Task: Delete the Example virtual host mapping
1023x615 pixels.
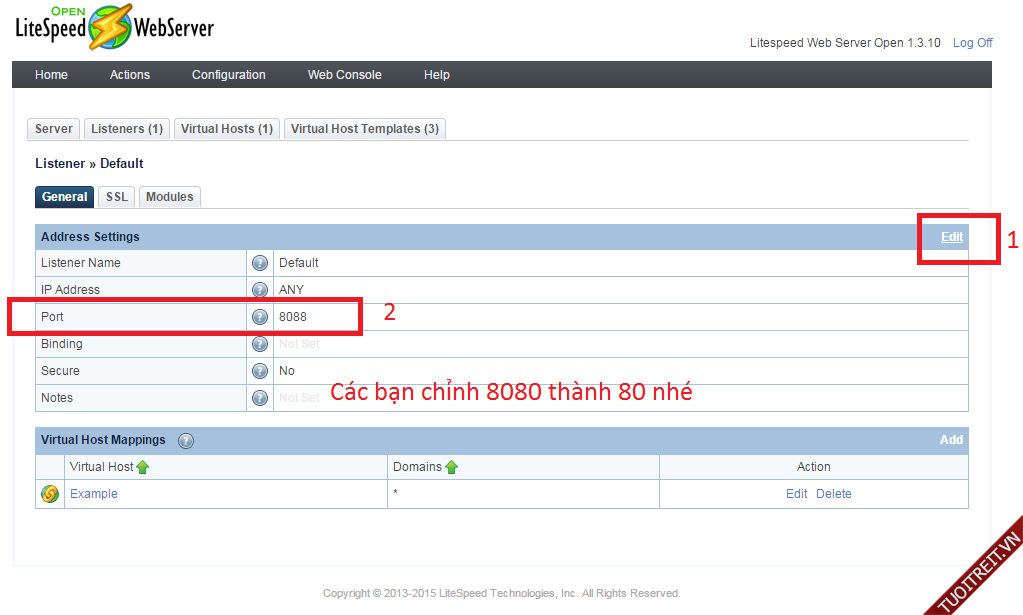Action: pos(834,494)
